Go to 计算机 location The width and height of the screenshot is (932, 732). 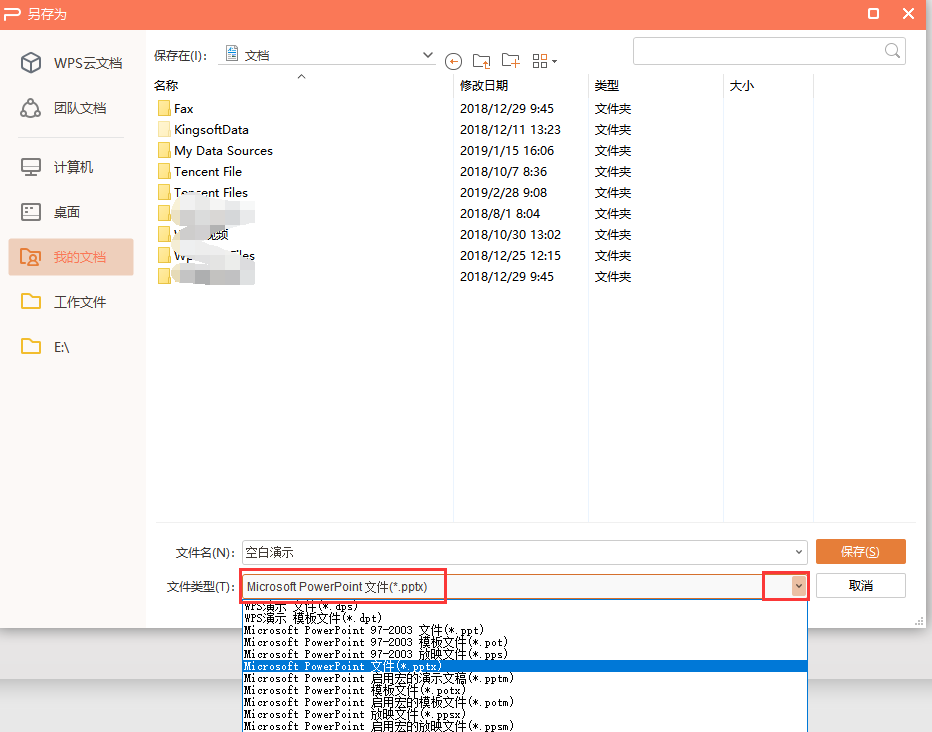point(72,167)
